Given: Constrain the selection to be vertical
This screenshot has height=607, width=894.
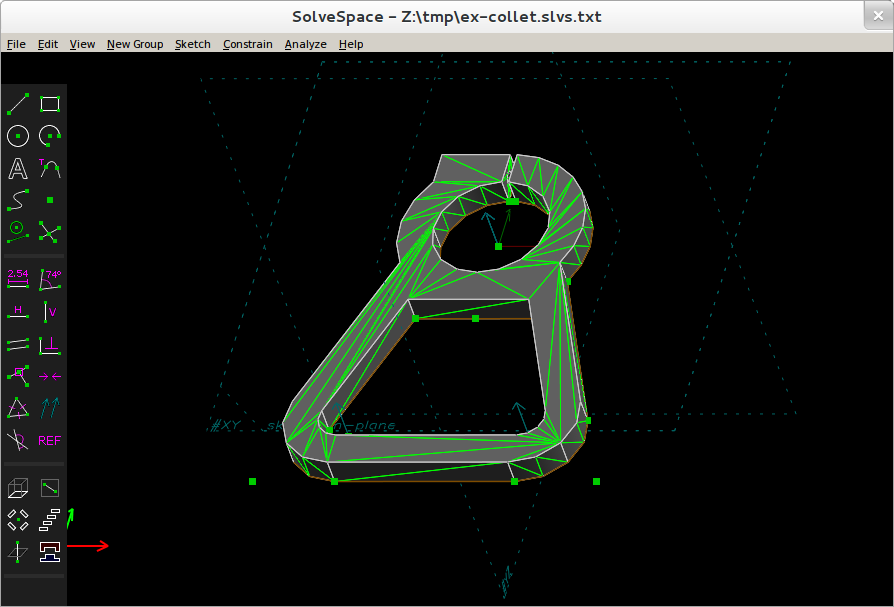Looking at the screenshot, I should tap(50, 312).
